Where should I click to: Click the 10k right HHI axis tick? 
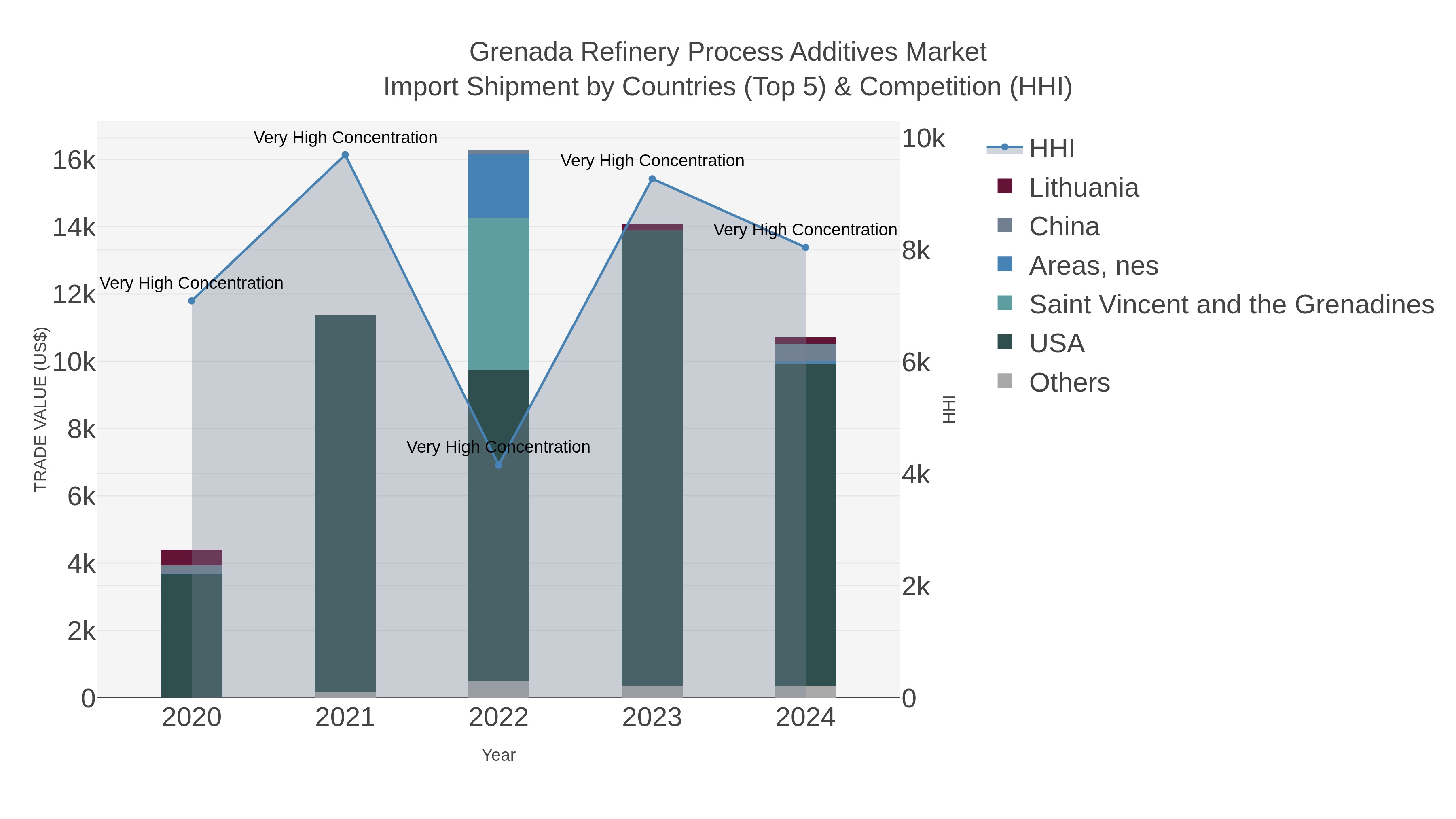coord(923,138)
